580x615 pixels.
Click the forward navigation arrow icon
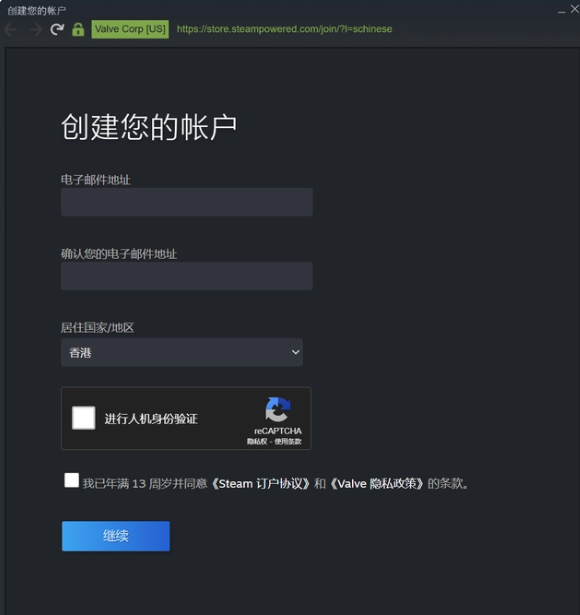click(x=36, y=29)
